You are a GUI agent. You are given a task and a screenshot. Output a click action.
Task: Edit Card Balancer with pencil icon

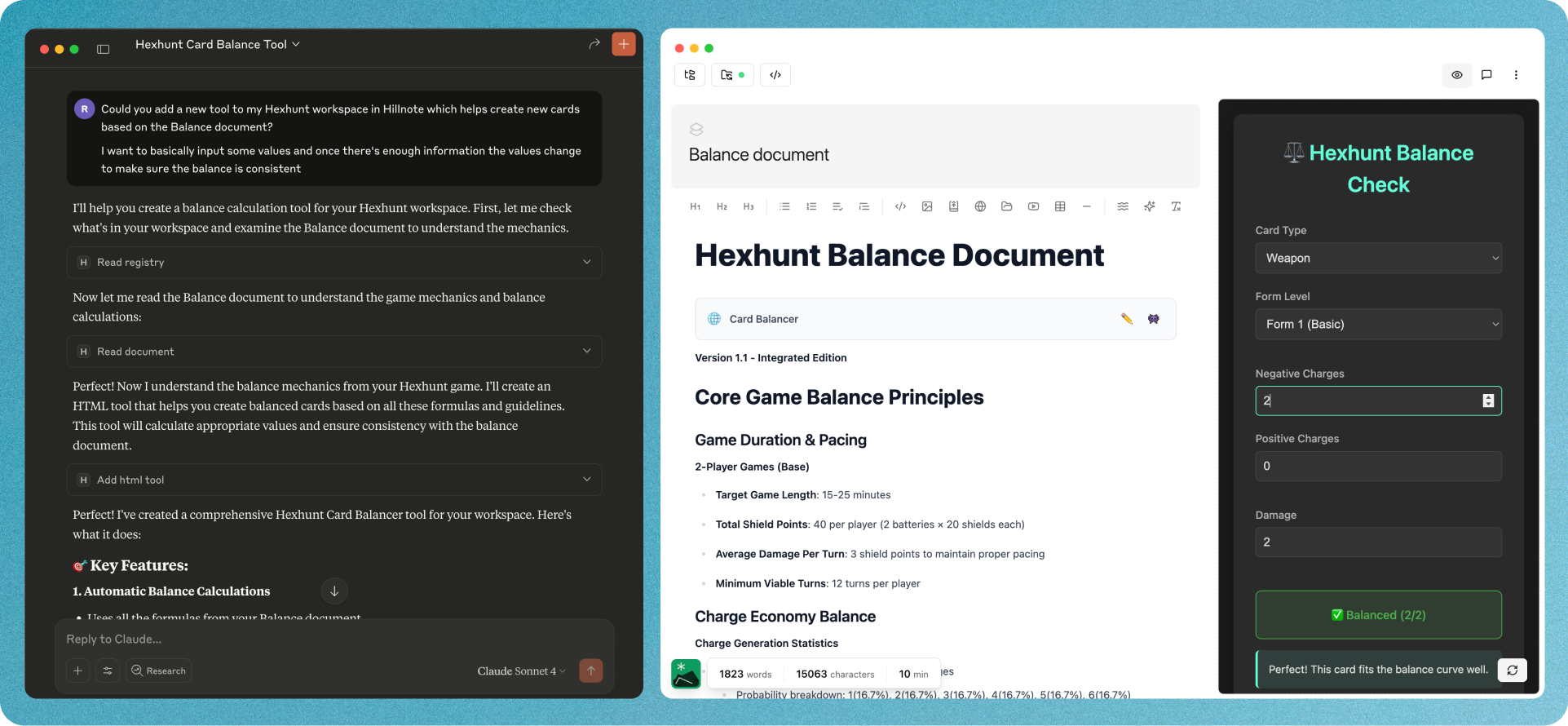[1127, 319]
